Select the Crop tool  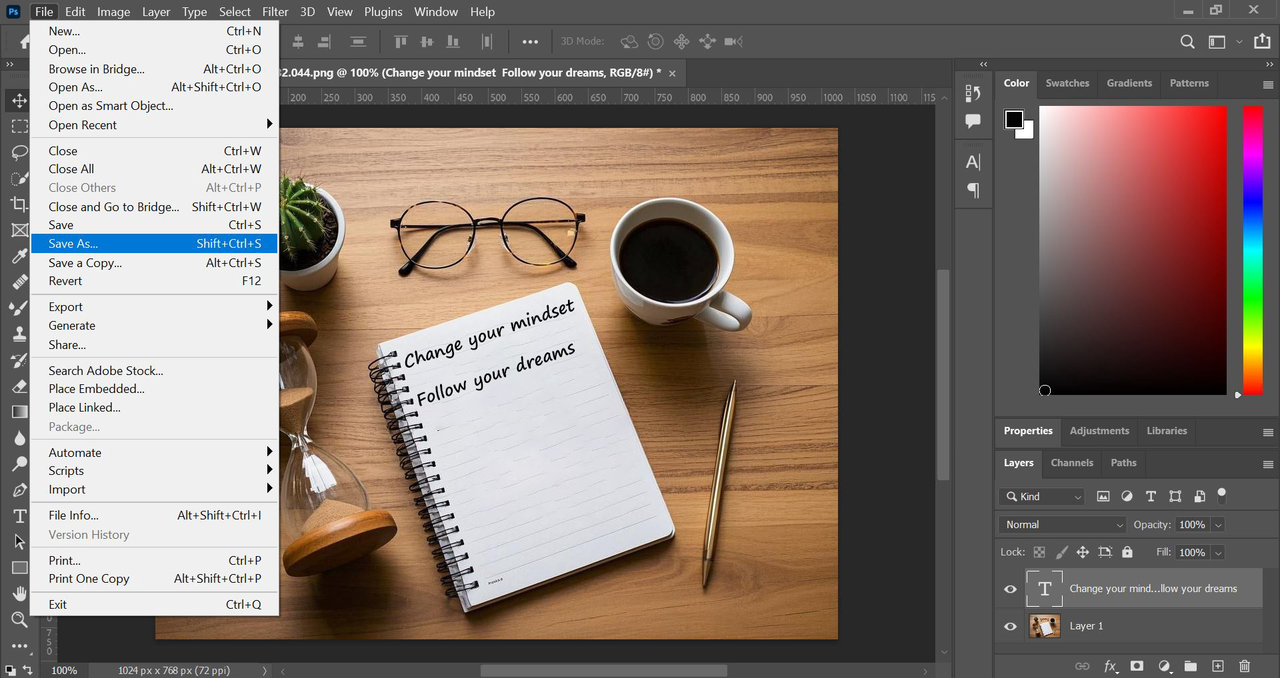[19, 204]
